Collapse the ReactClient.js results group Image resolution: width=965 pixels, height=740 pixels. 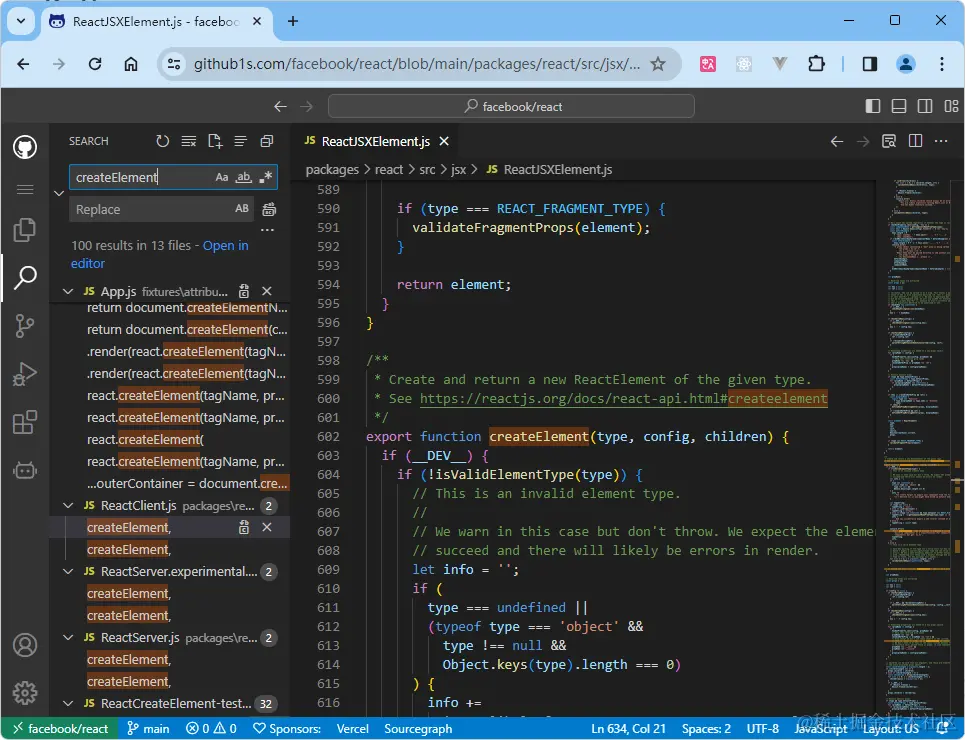(68, 505)
